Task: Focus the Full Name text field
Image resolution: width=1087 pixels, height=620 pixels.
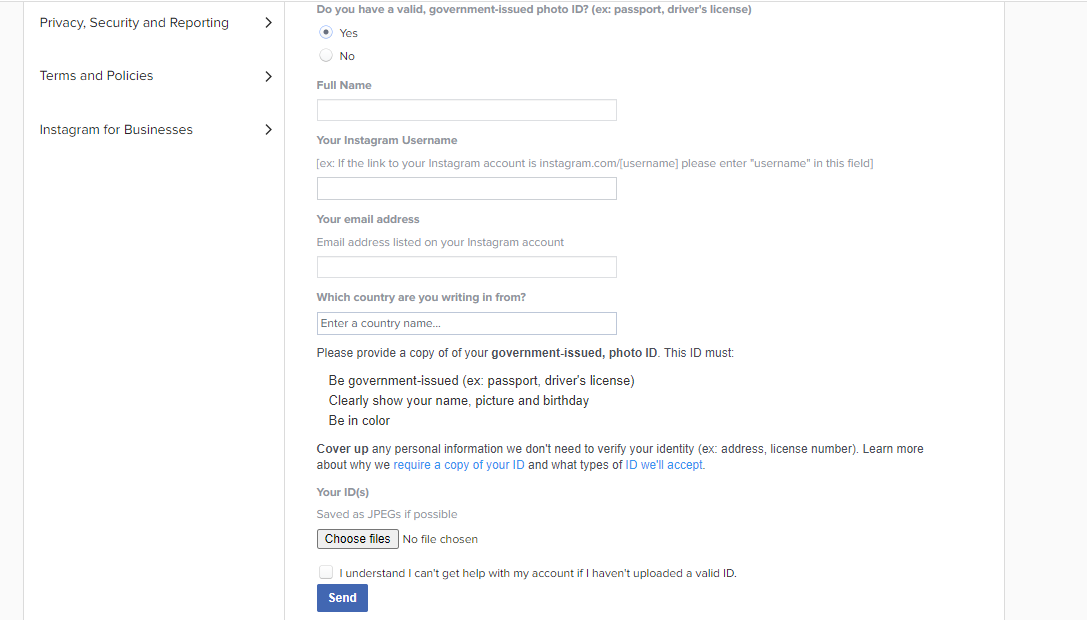Action: [467, 110]
